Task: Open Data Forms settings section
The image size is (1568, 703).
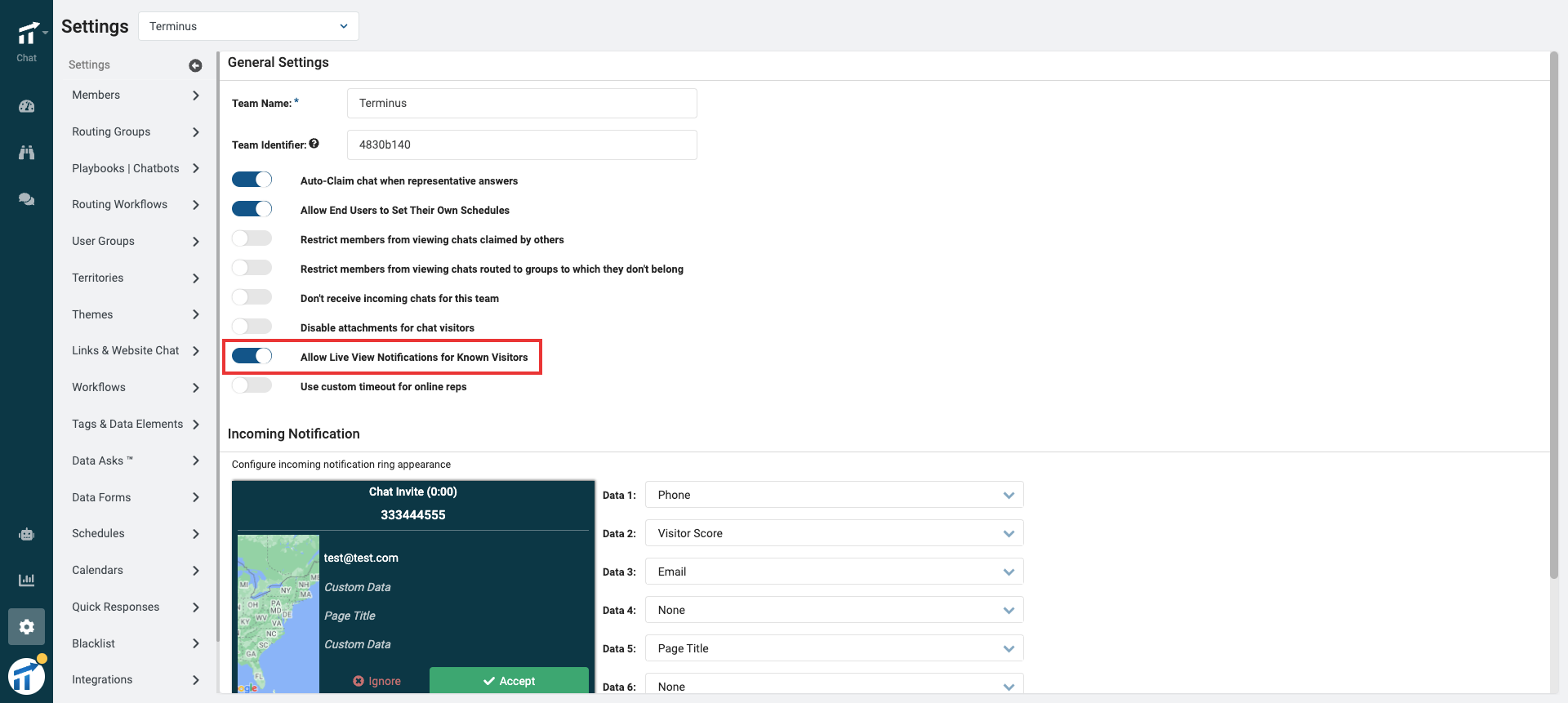Action: (101, 497)
